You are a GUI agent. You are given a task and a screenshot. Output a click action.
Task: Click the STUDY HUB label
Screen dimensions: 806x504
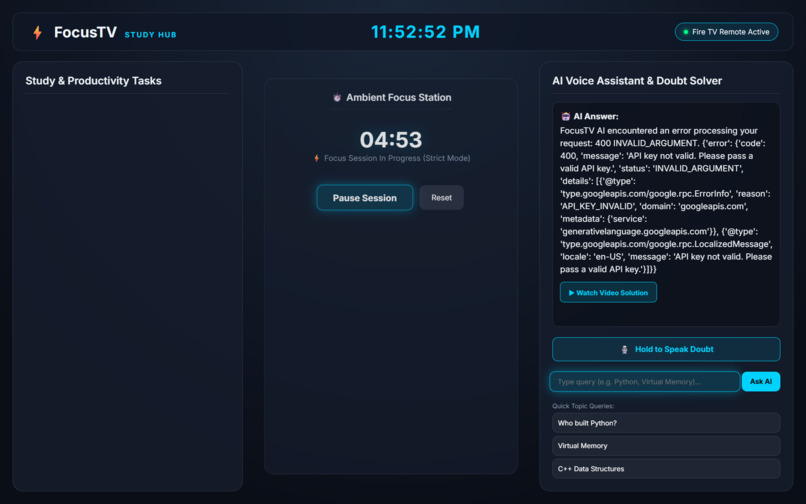(150, 35)
